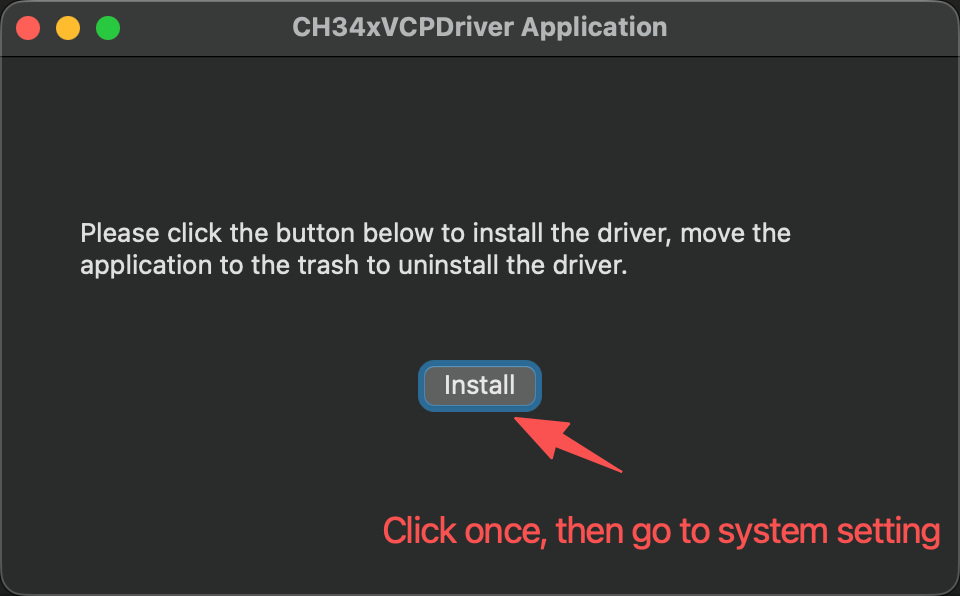Viewport: 960px width, 596px height.
Task: Click the Install button
Action: (x=479, y=385)
